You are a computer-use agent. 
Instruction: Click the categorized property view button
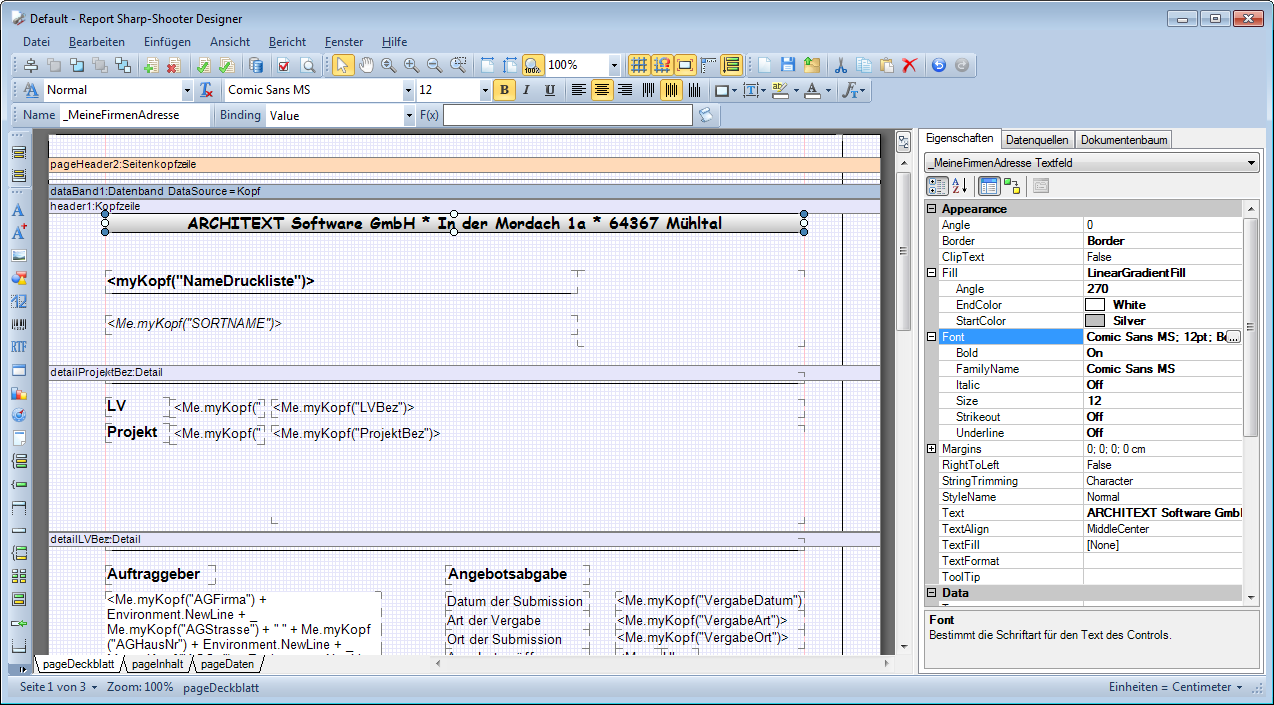pyautogui.click(x=937, y=185)
